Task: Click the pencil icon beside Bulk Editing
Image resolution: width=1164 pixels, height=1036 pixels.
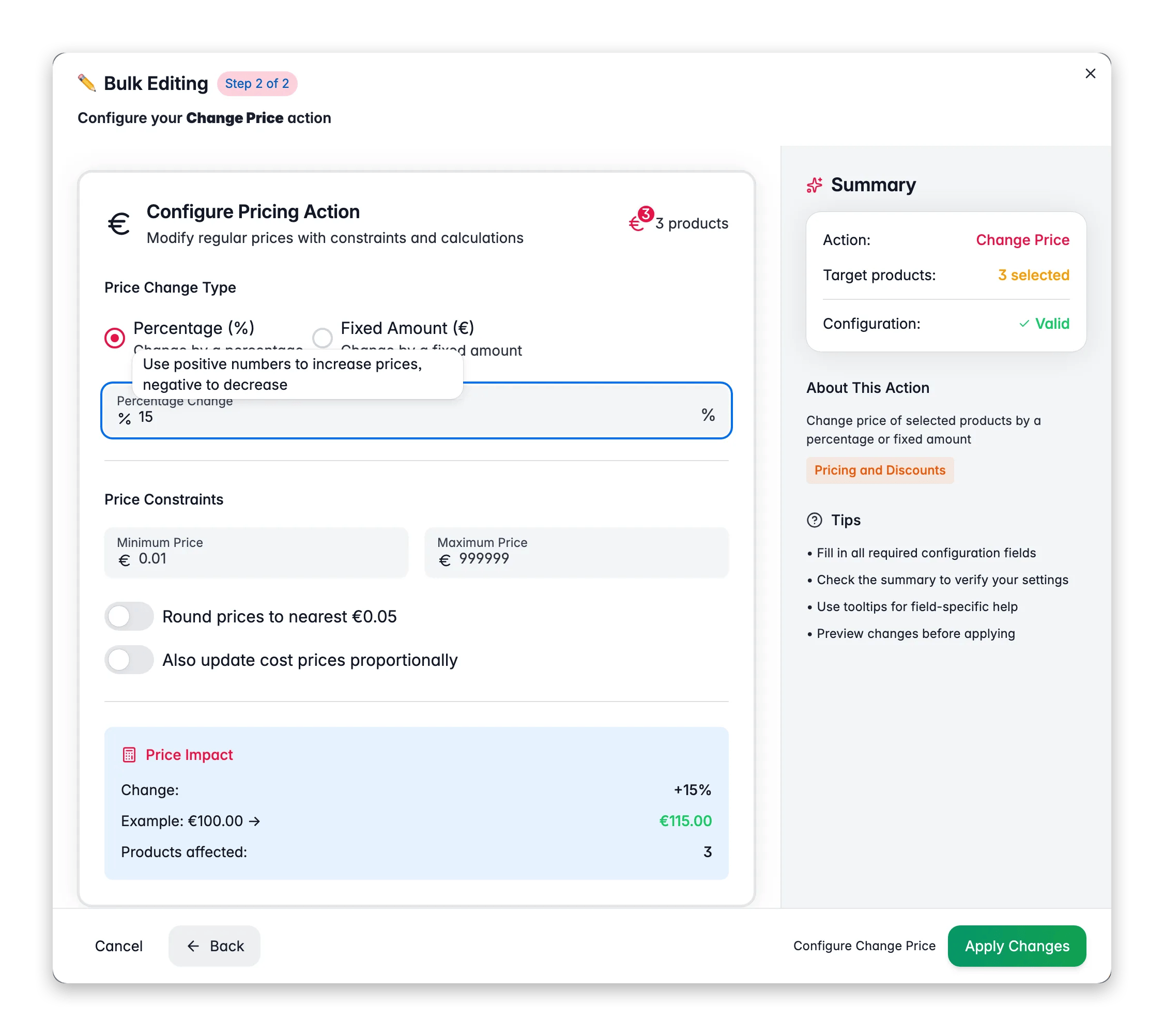Action: click(86, 83)
